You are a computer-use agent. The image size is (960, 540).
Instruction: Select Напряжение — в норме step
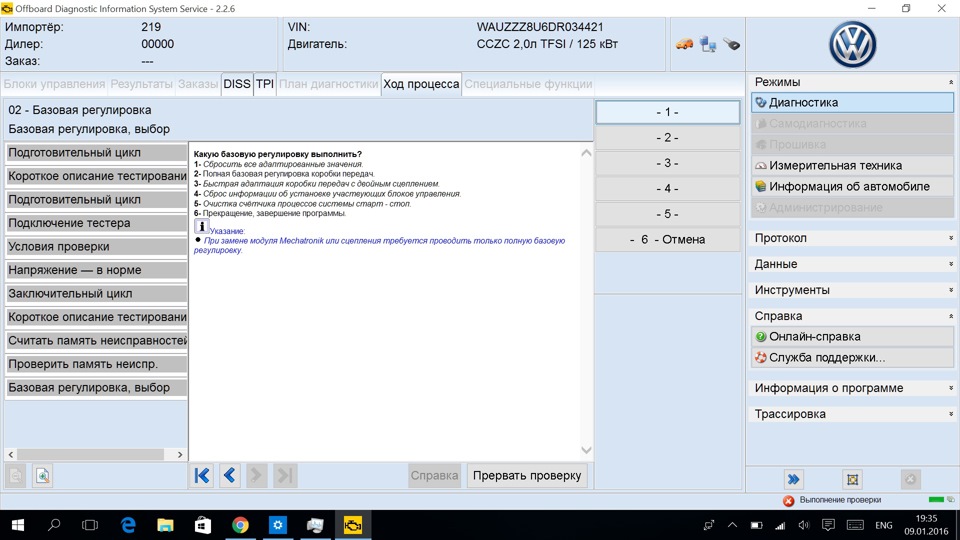pos(96,270)
